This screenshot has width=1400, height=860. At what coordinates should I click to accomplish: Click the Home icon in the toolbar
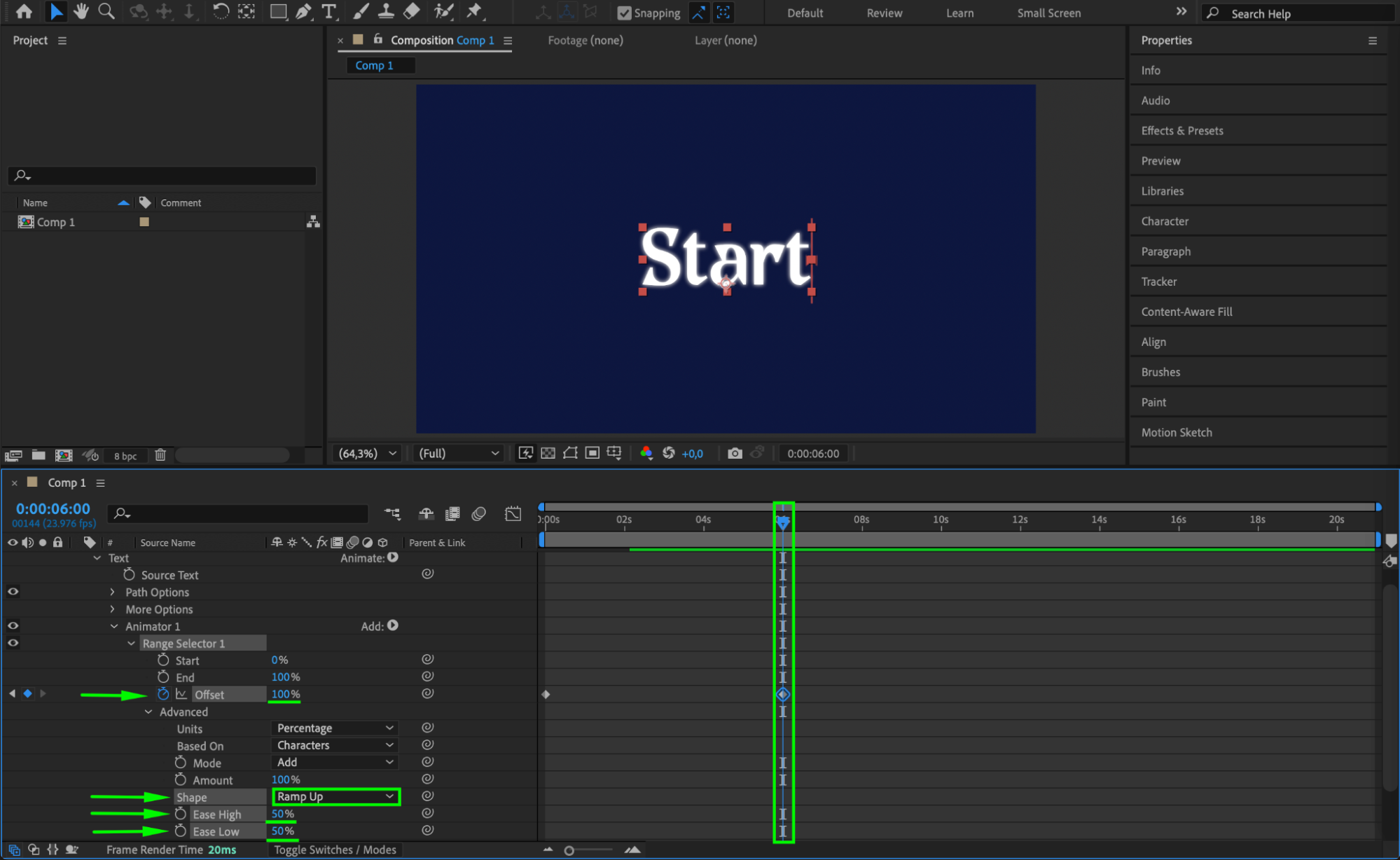click(24, 11)
